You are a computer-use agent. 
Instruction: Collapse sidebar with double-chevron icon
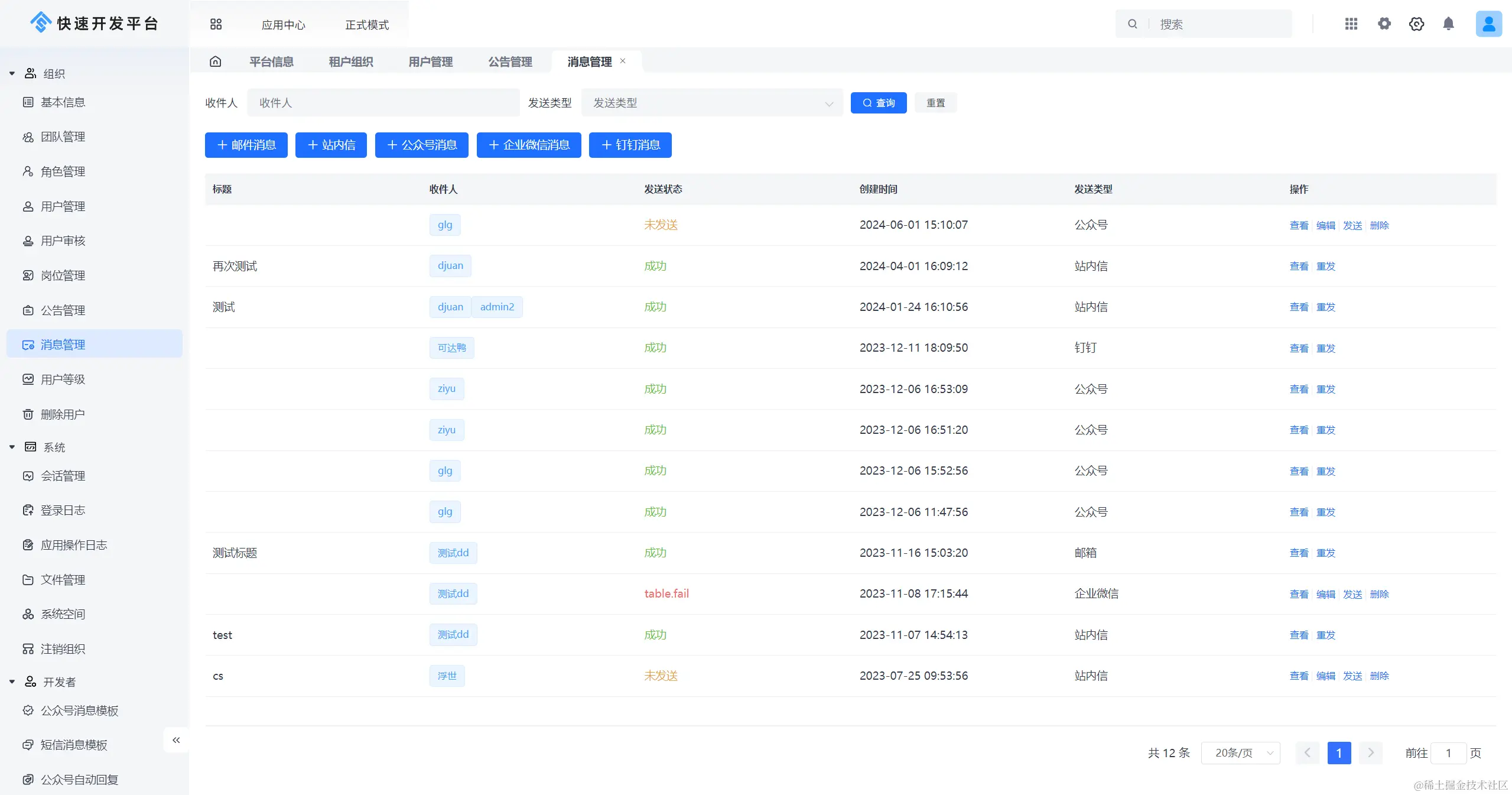pos(176,740)
